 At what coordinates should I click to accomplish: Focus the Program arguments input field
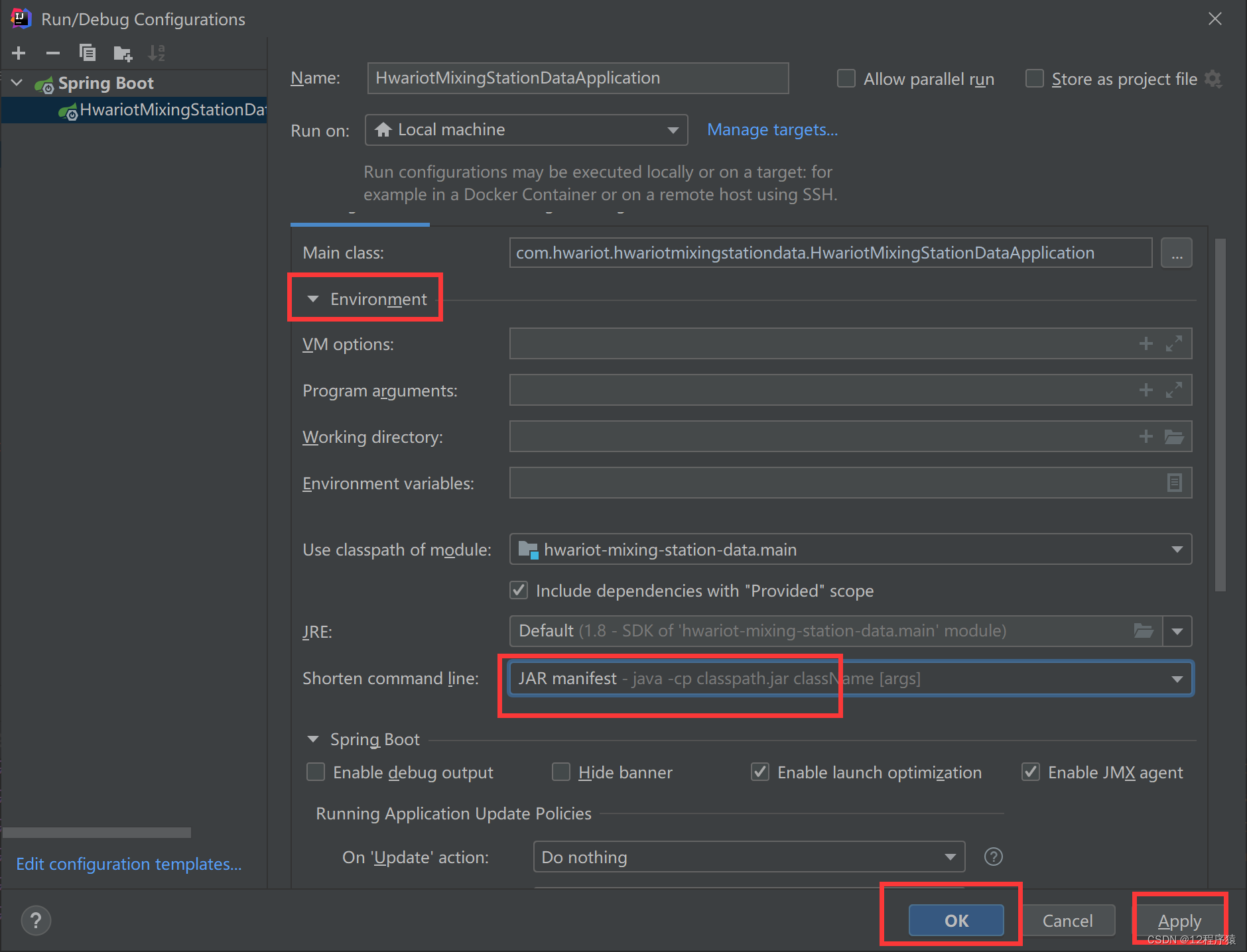(x=850, y=390)
